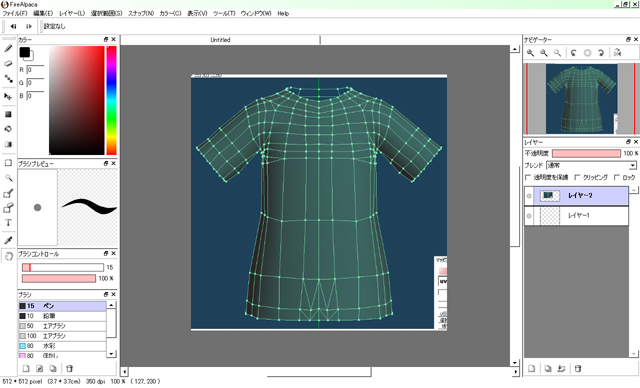Screen dimensions: 640x388
Task: Hide layer 2 using its visibility dot
Action: pos(529,196)
